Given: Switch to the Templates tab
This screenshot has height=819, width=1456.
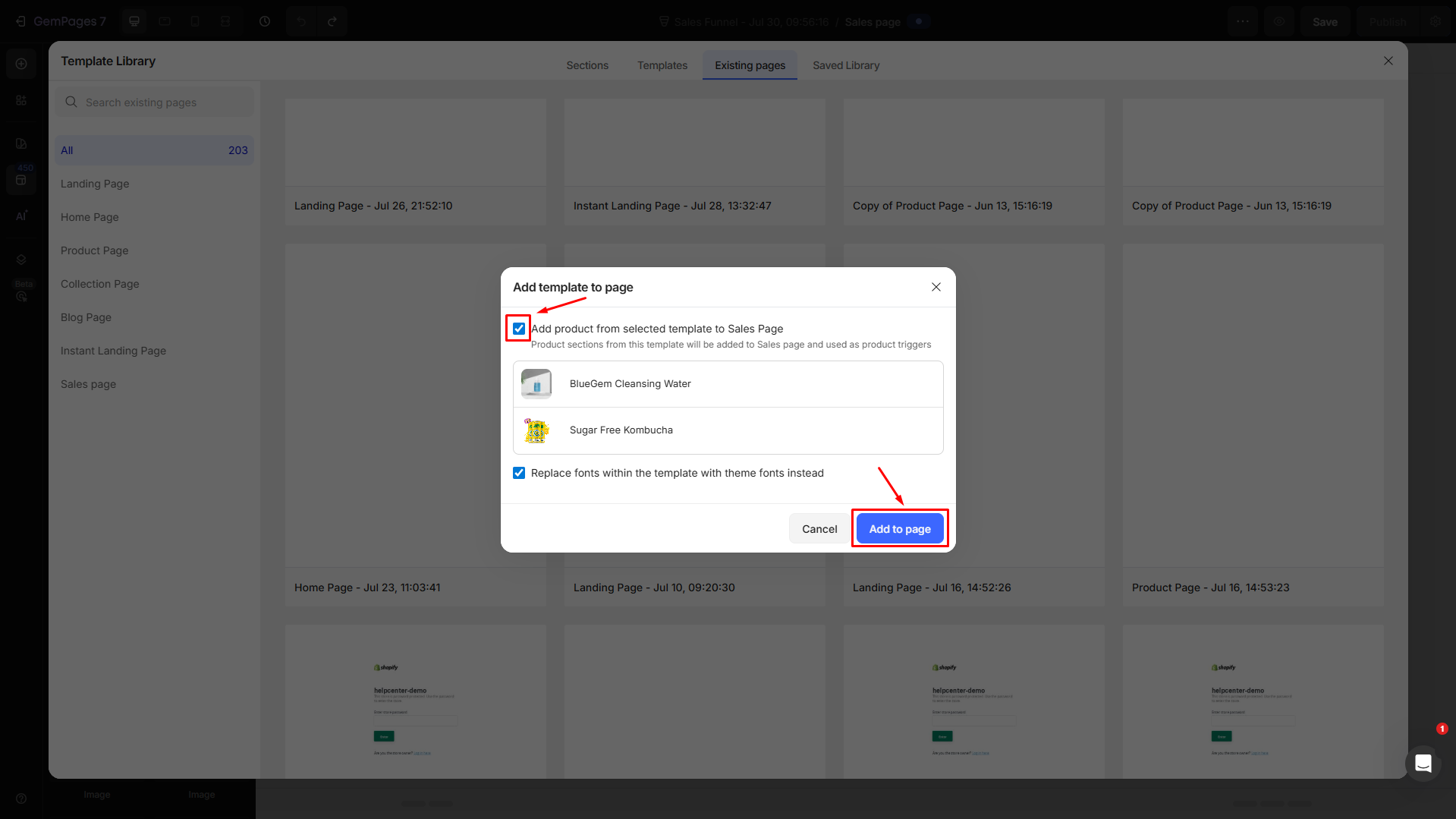Looking at the screenshot, I should click(x=662, y=65).
